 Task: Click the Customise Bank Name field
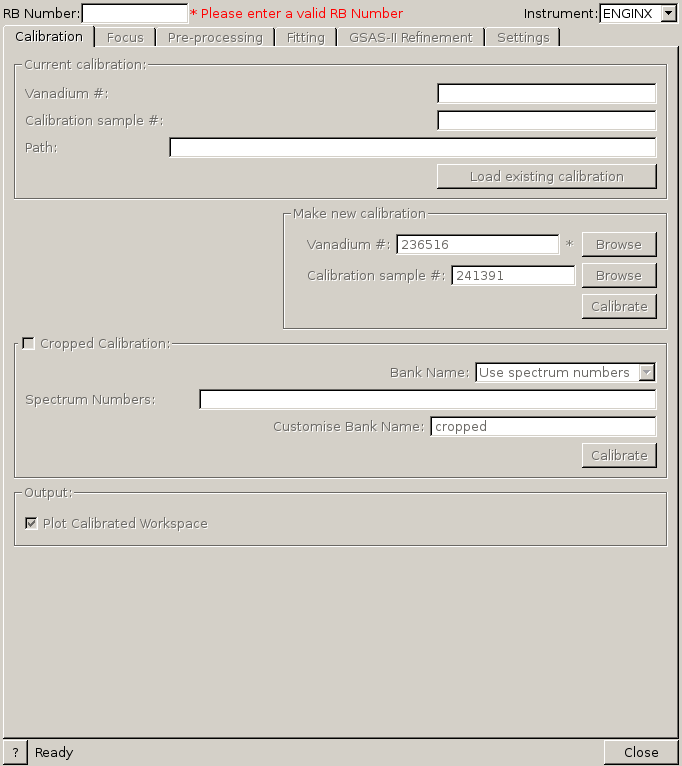pyautogui.click(x=542, y=427)
